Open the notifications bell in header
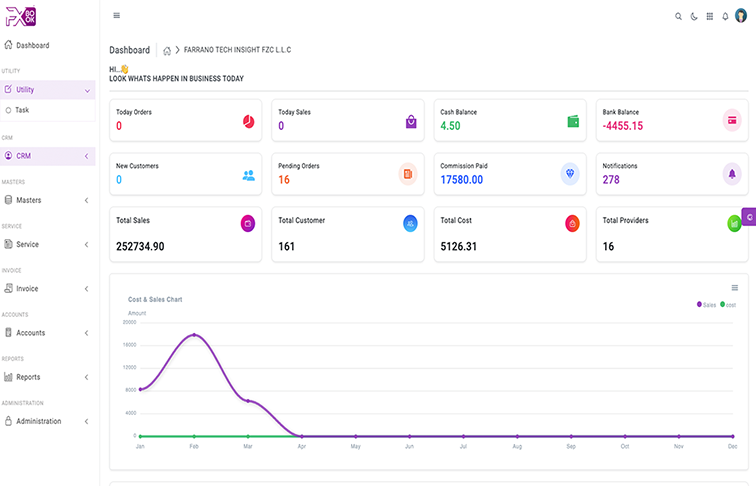The width and height of the screenshot is (756, 486). [x=725, y=17]
